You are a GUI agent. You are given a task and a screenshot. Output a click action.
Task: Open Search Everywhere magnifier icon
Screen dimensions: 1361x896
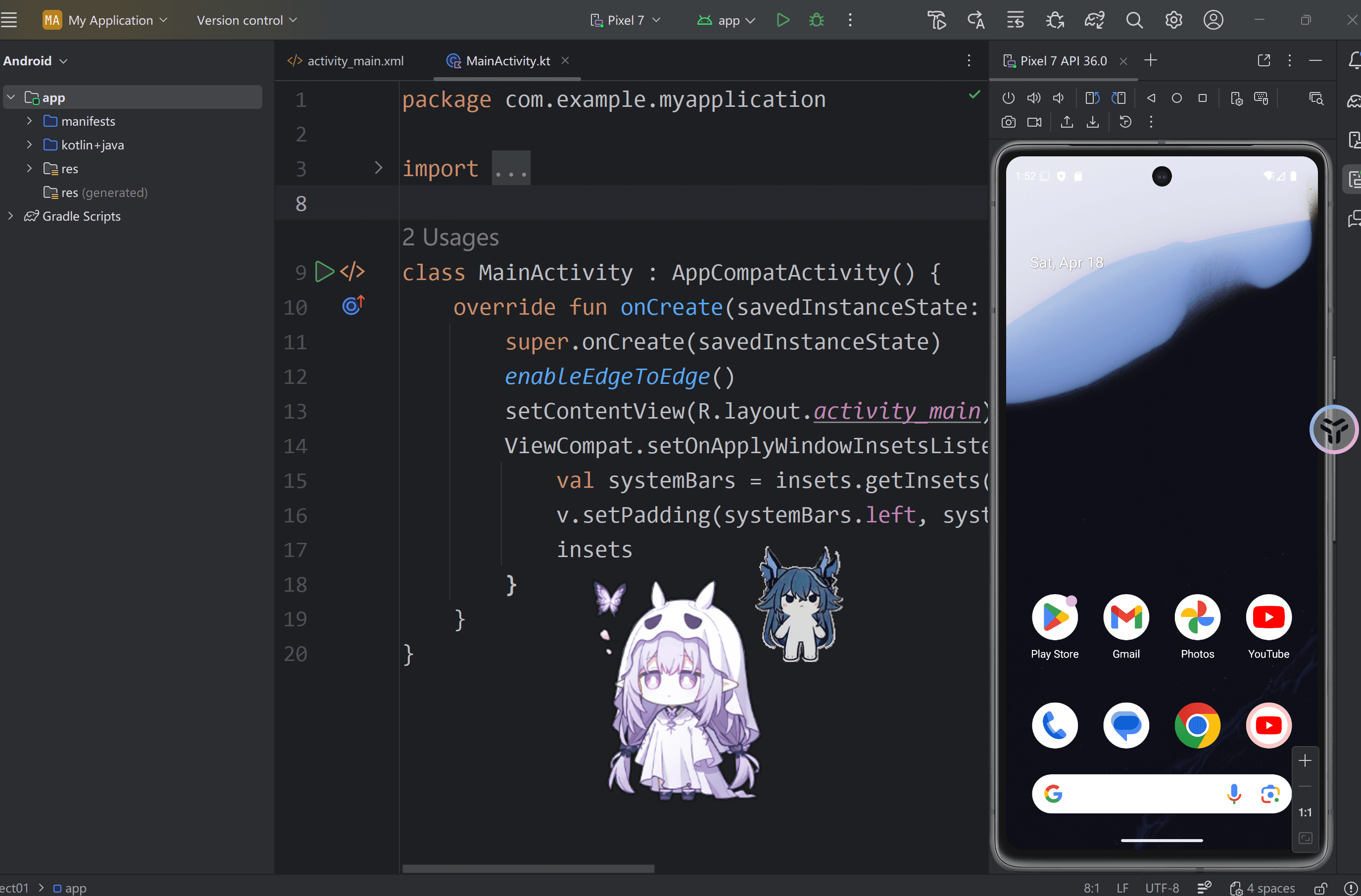[x=1134, y=21]
